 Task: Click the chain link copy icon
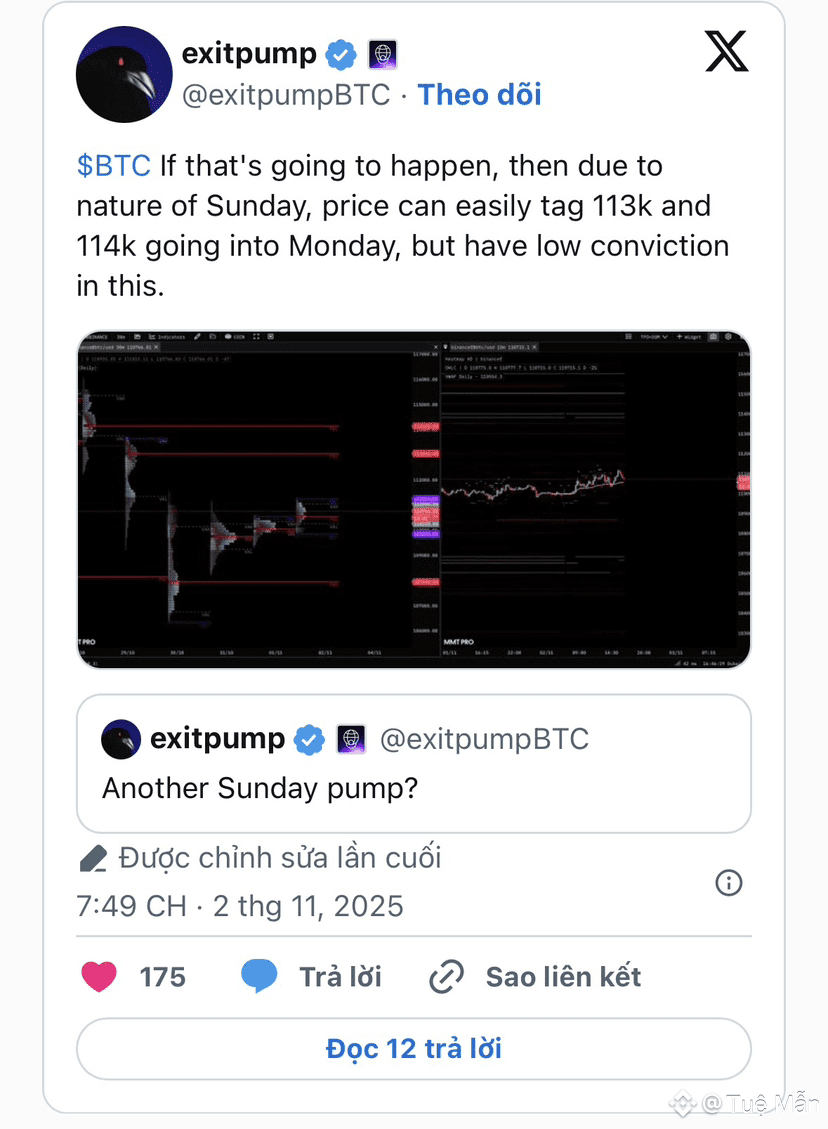(x=446, y=977)
